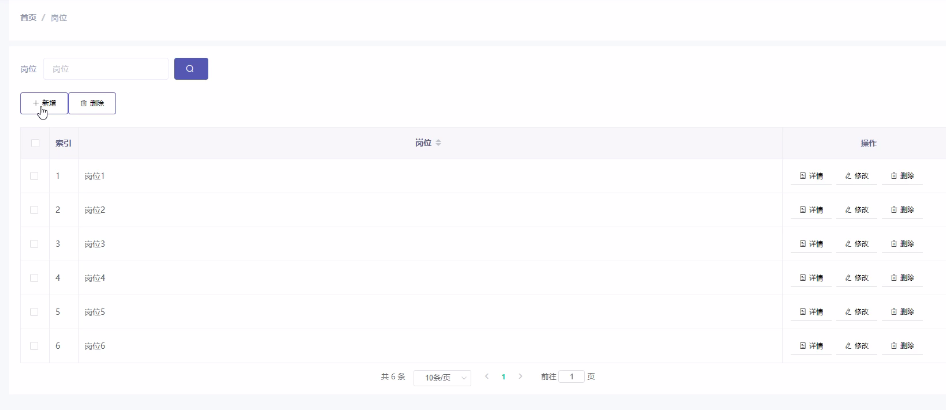The image size is (946, 410).
Task: Open 详情 for 岗位5
Action: pos(811,312)
